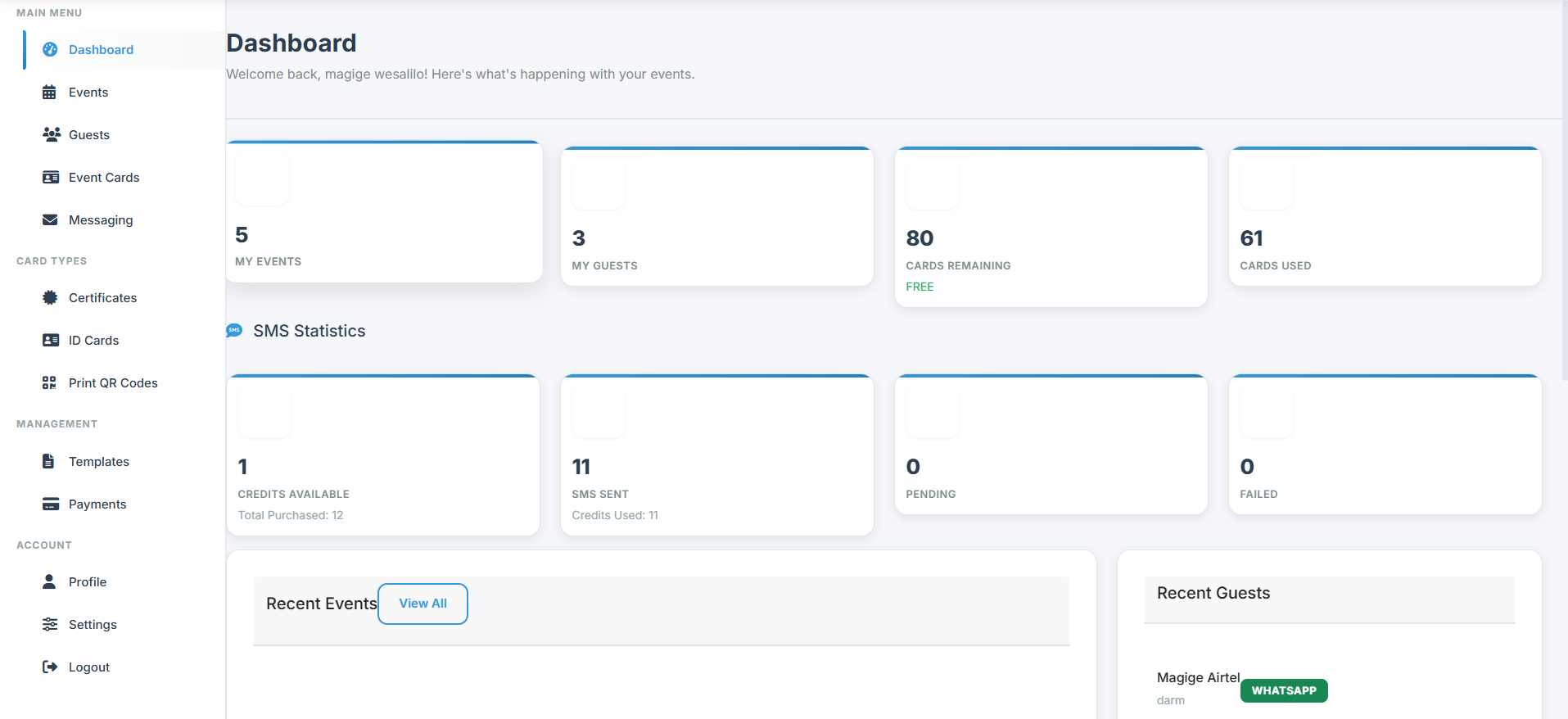Click the Magige Airtel guest name
Viewport: 1568px width, 719px height.
[1198, 677]
